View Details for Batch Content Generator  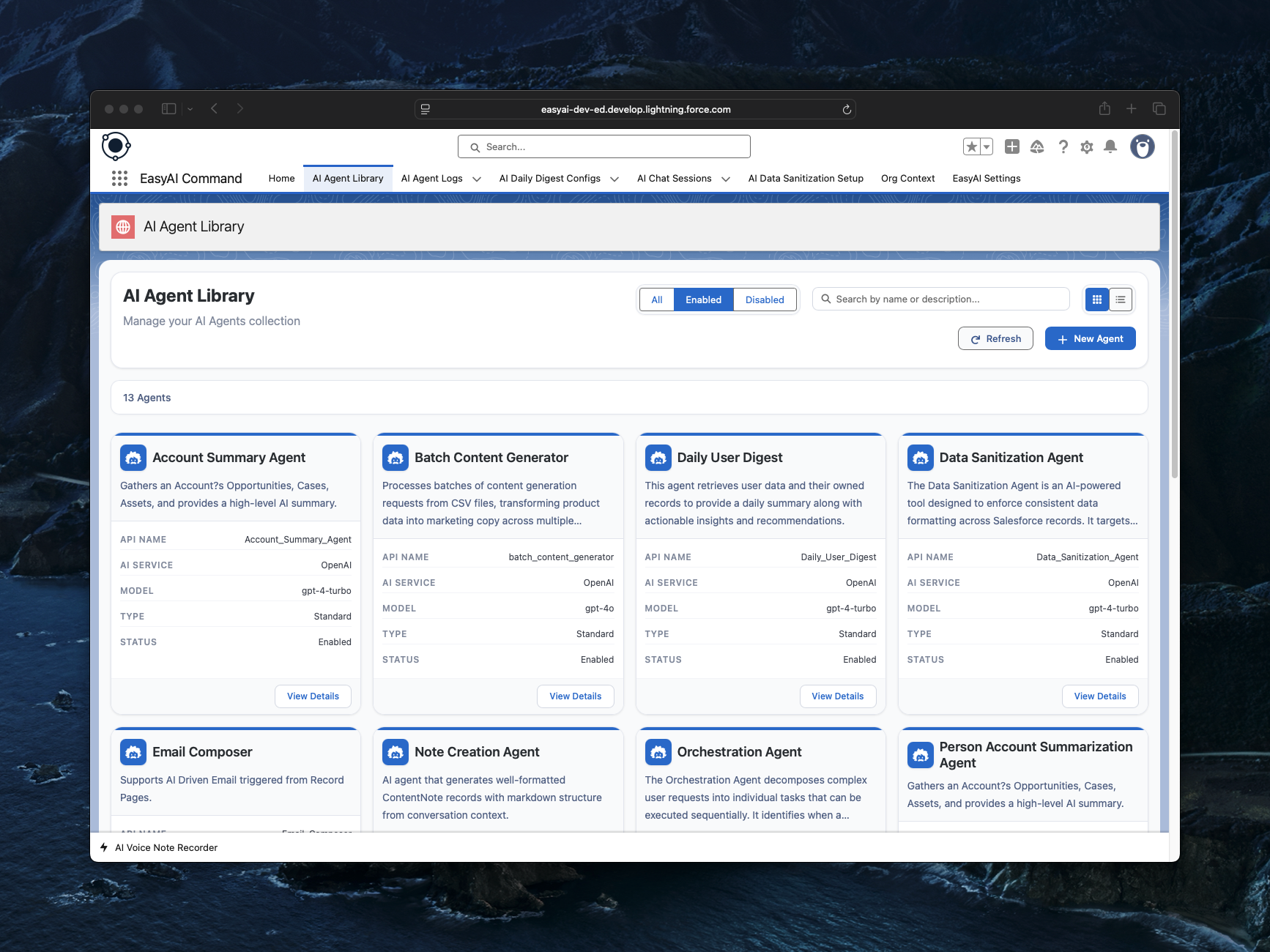(575, 696)
